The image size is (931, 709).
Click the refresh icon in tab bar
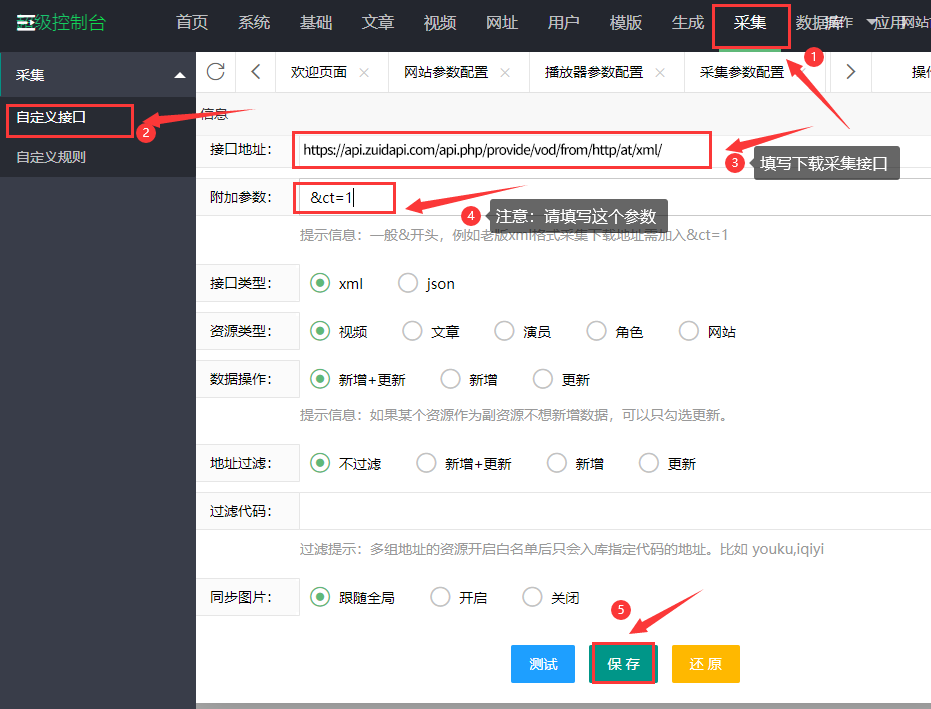point(215,71)
